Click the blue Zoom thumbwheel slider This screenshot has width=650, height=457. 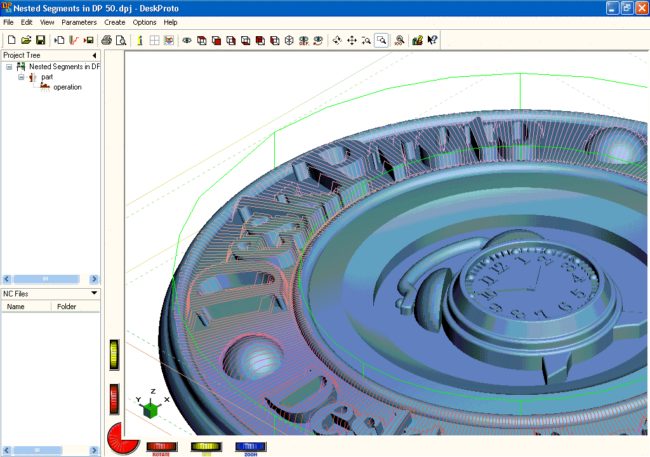click(x=250, y=446)
